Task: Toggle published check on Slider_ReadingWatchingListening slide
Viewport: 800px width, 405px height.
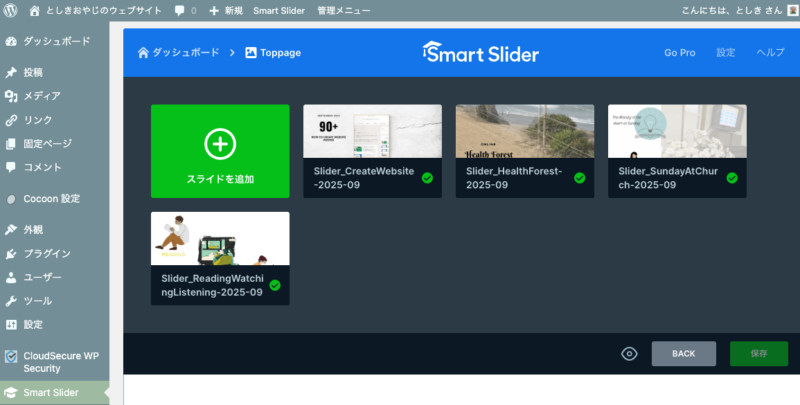Action: click(275, 285)
